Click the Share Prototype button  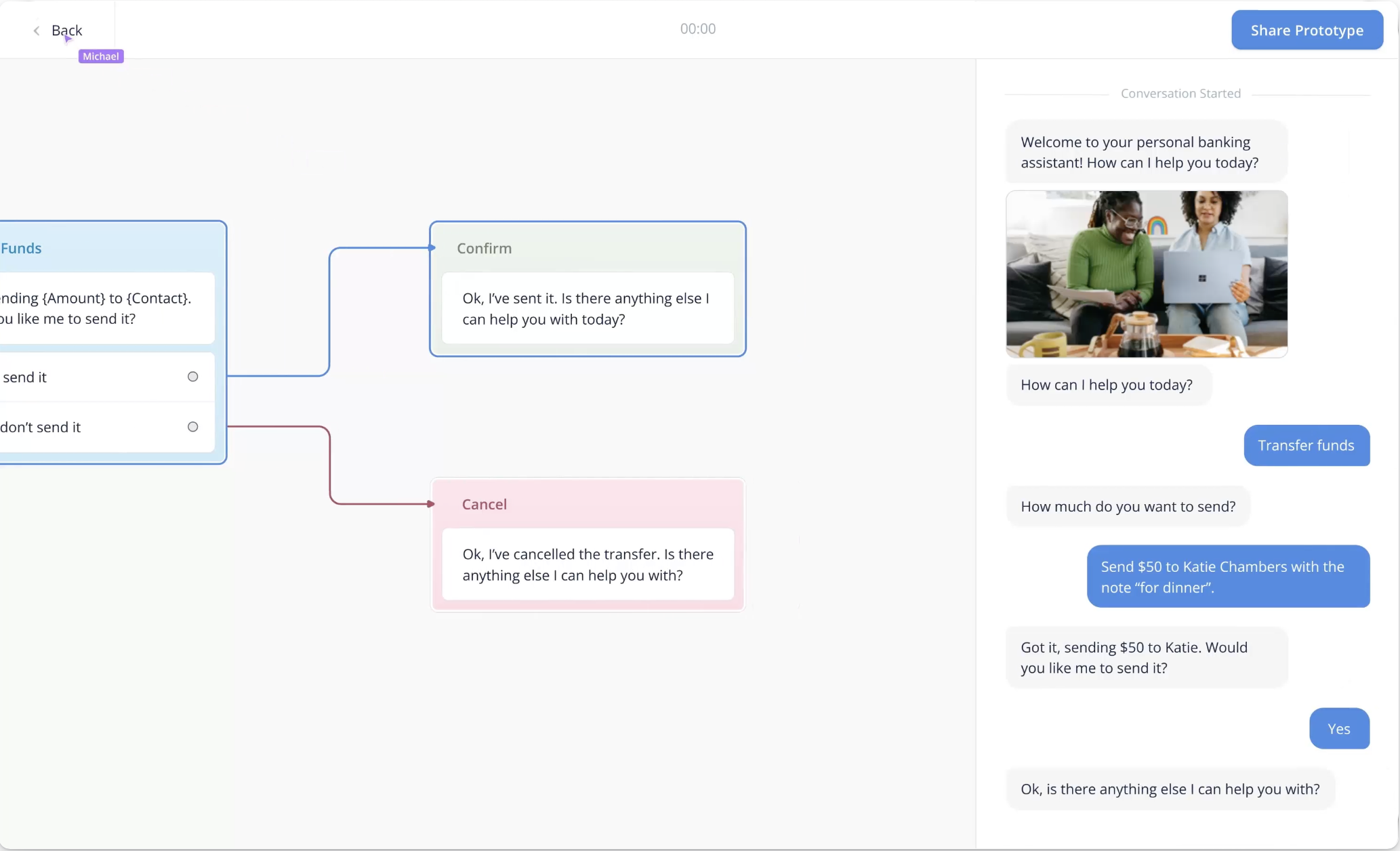click(x=1307, y=30)
